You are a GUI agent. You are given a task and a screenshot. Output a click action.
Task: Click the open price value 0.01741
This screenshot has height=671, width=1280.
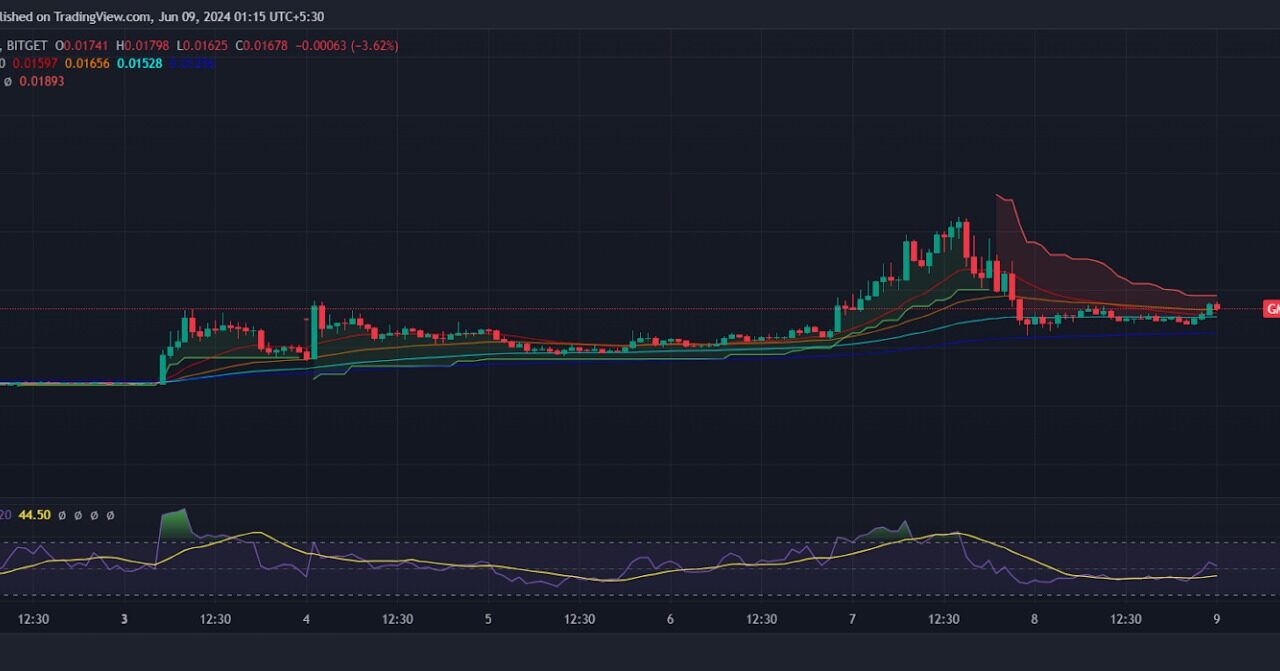(87, 46)
